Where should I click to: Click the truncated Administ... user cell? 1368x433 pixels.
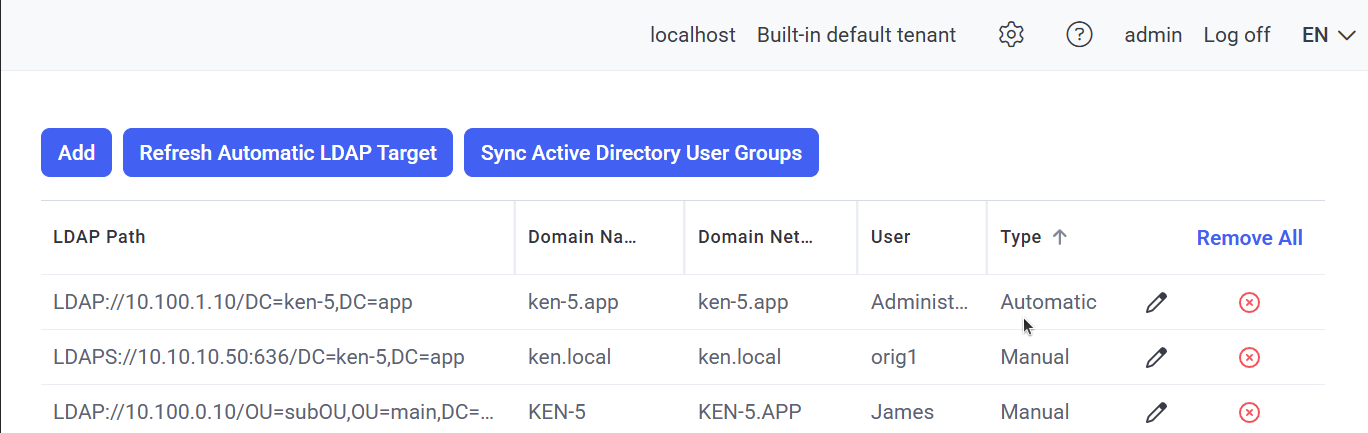point(920,302)
